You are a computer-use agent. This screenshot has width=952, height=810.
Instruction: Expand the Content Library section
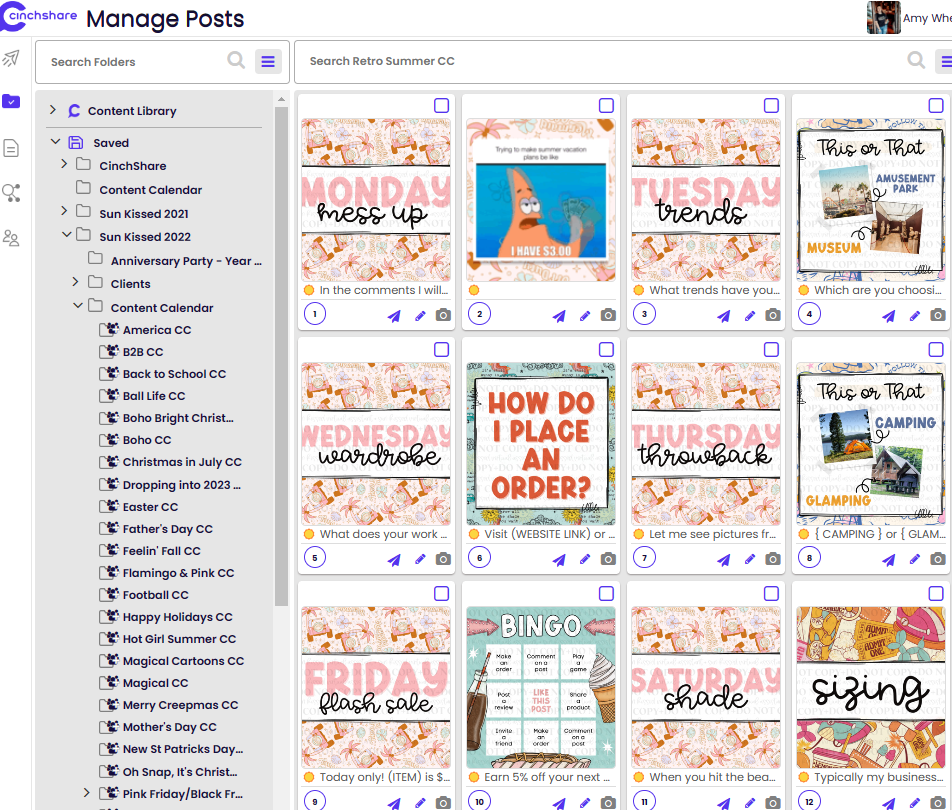point(53,111)
